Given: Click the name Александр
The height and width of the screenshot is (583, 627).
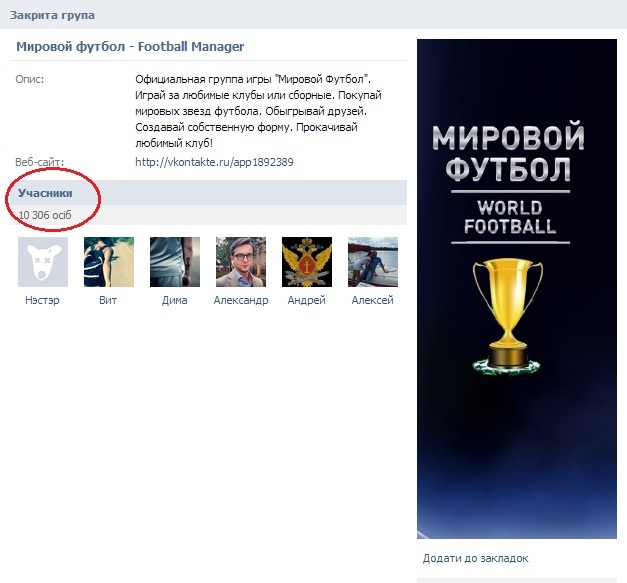Looking at the screenshot, I should [x=241, y=300].
